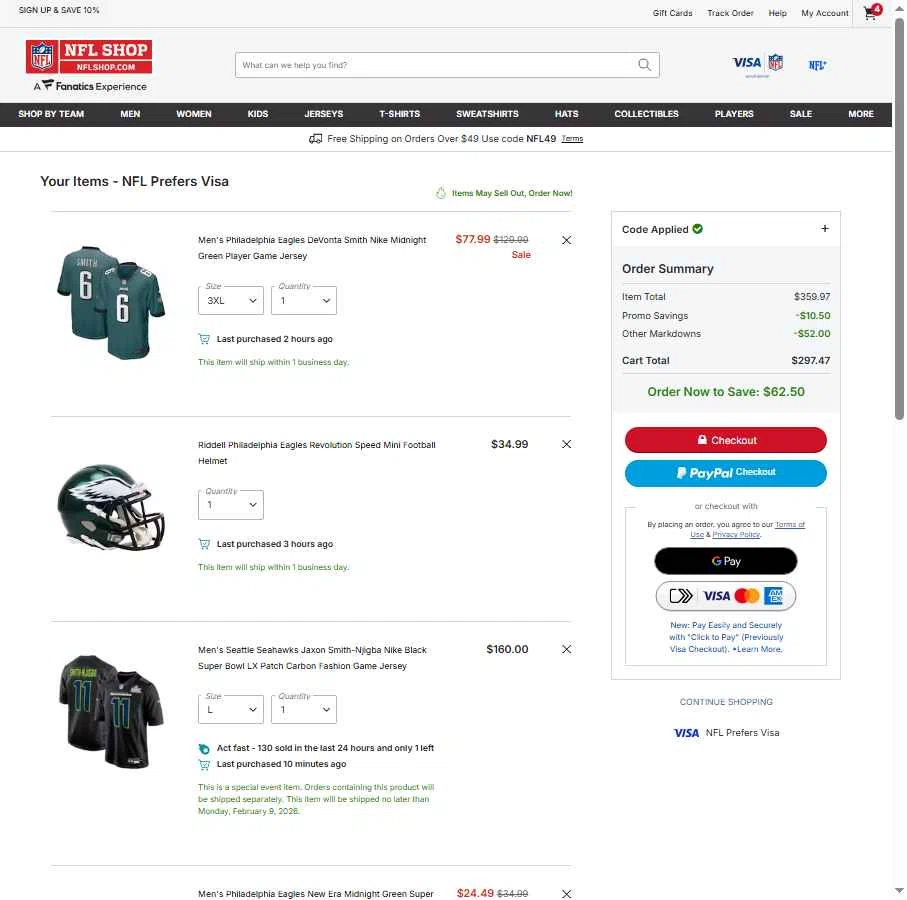Open the Help link
This screenshot has width=907, height=900.
pyautogui.click(x=777, y=13)
